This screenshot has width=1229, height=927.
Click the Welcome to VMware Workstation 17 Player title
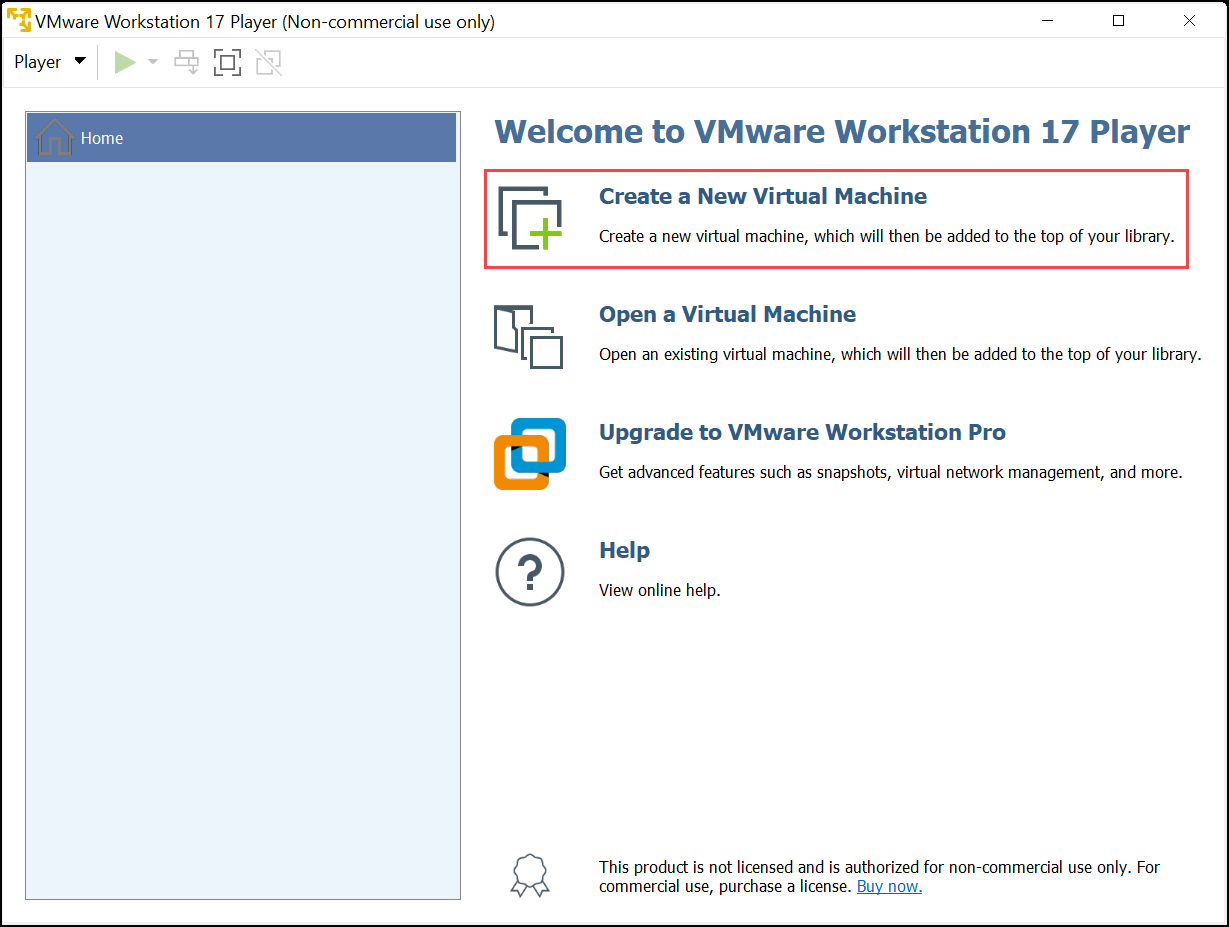842,132
